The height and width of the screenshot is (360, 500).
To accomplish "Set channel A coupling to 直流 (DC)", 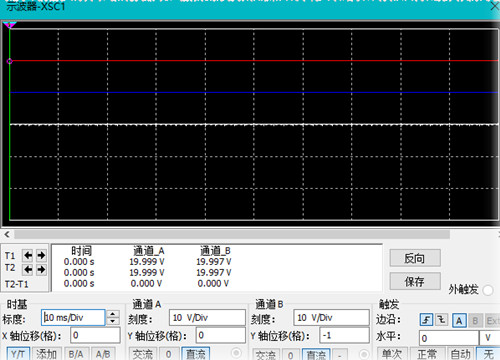I will tap(195, 354).
